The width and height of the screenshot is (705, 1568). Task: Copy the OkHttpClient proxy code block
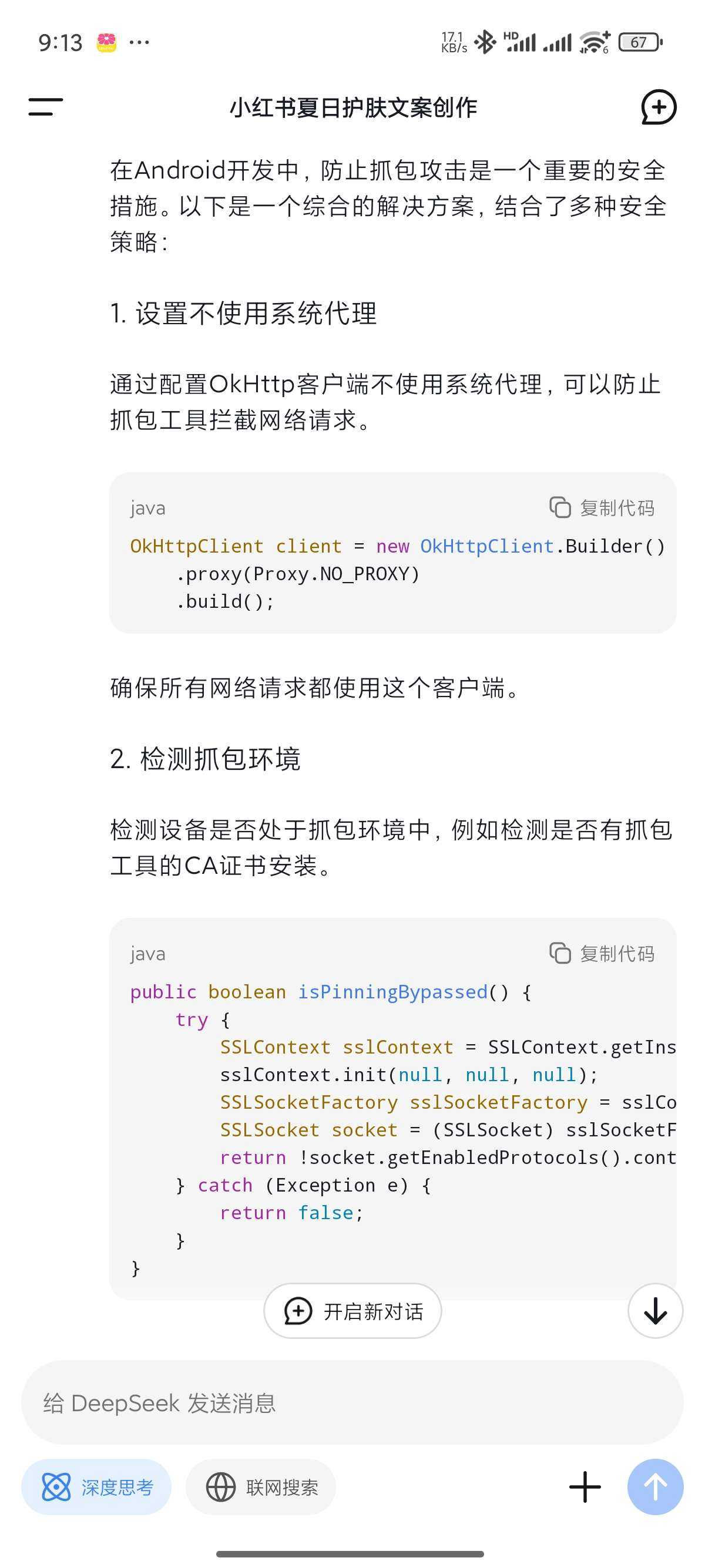602,507
